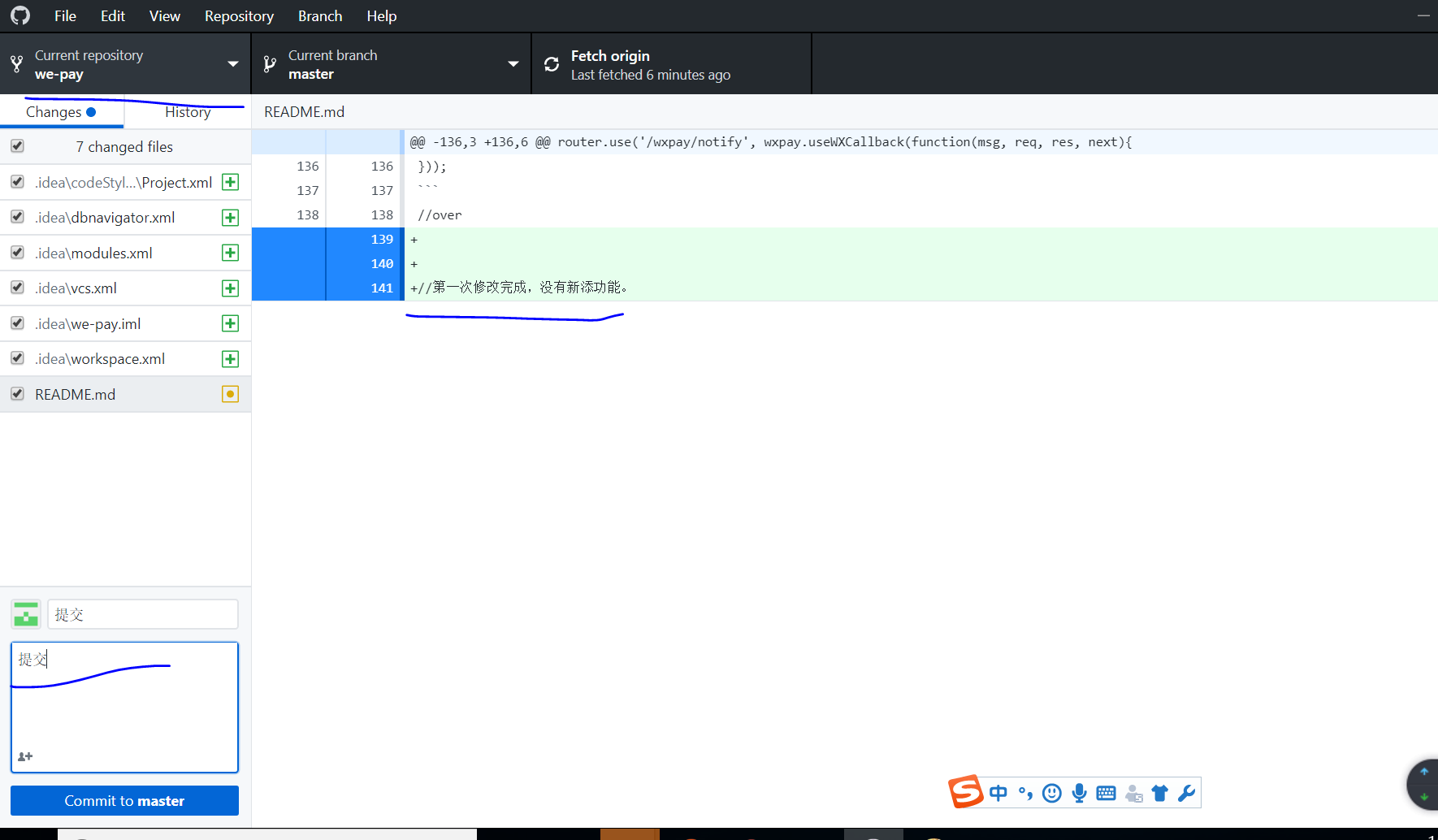Viewport: 1438px width, 840px height.
Task: Click the added status icon for vcs.xml
Action: [231, 288]
